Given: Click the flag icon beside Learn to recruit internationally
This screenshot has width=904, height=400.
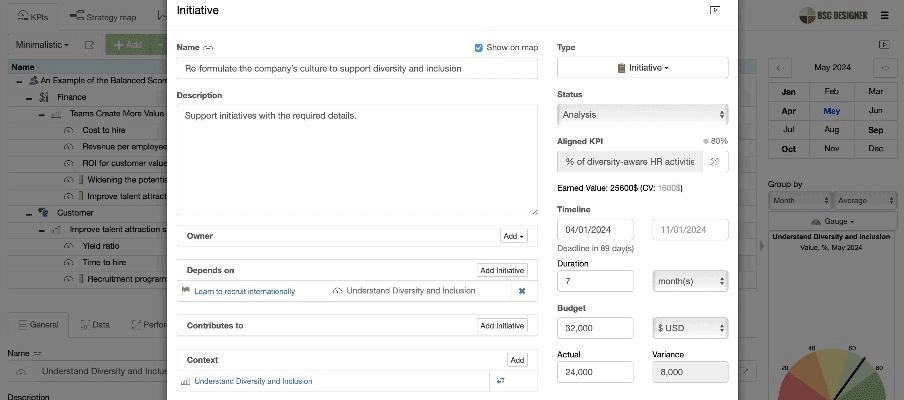Looking at the screenshot, I should 185,291.
